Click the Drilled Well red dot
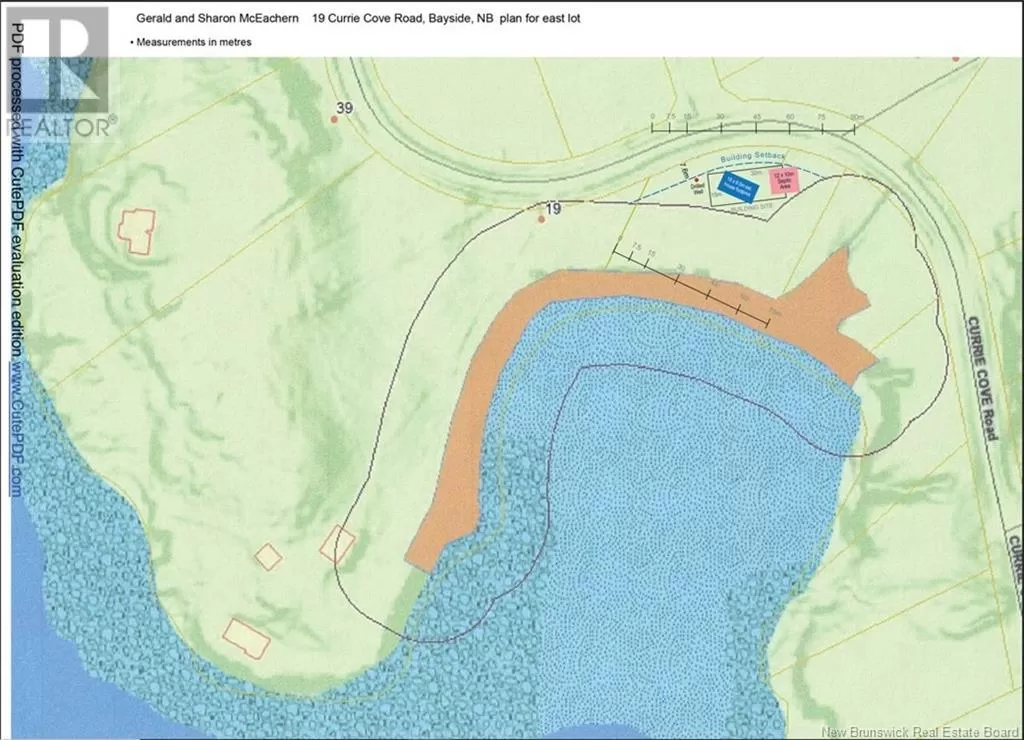 [x=698, y=179]
